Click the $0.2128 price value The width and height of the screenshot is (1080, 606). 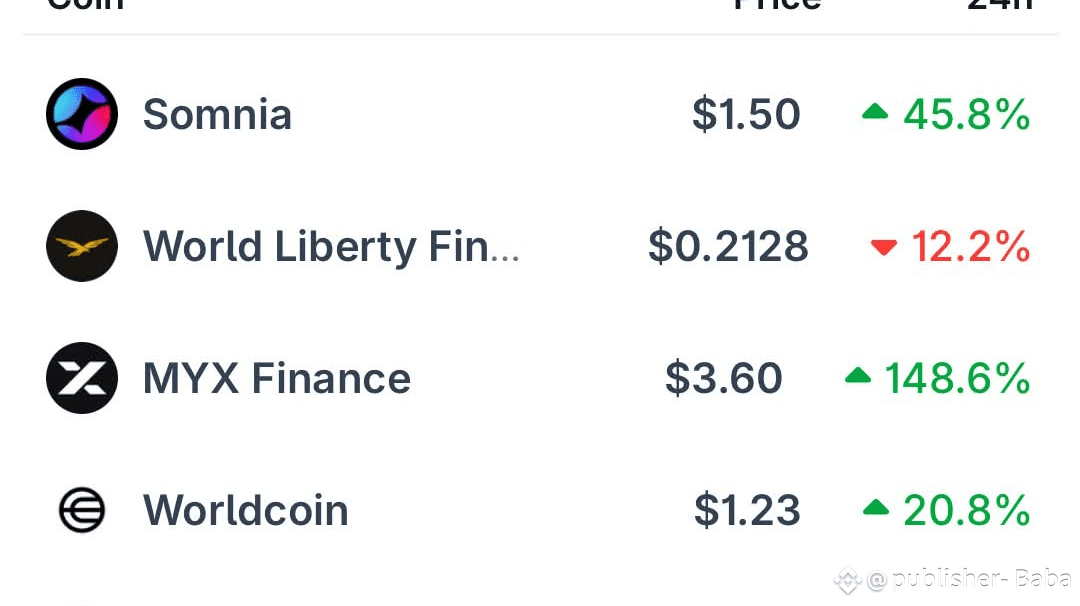(x=728, y=247)
